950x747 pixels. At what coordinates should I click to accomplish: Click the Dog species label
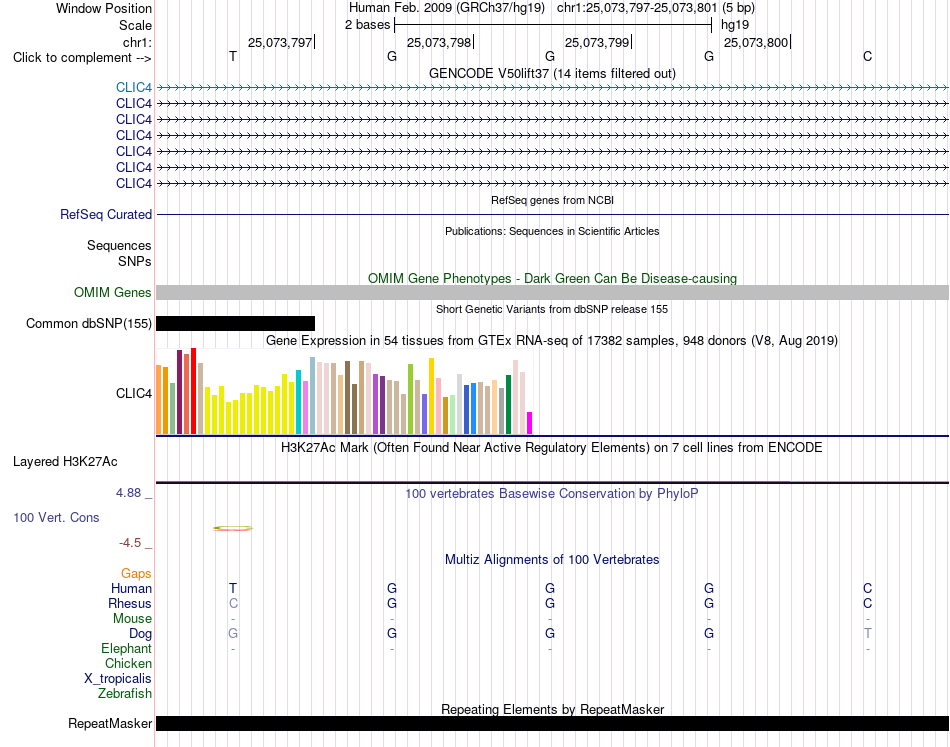140,634
